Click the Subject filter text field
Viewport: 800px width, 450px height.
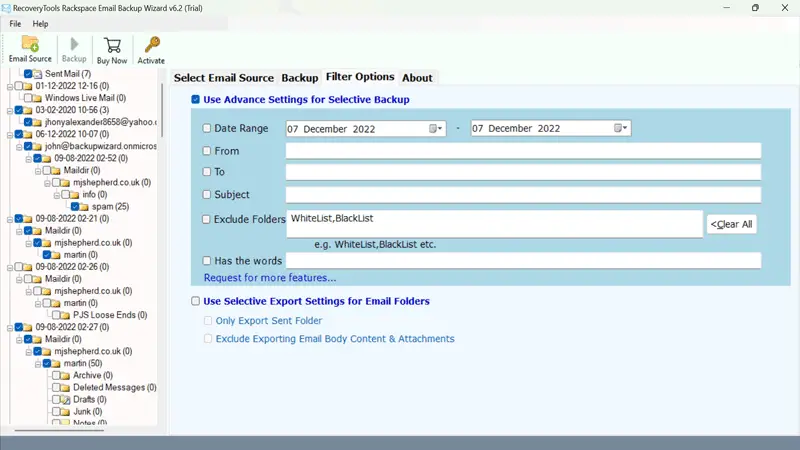click(x=523, y=195)
